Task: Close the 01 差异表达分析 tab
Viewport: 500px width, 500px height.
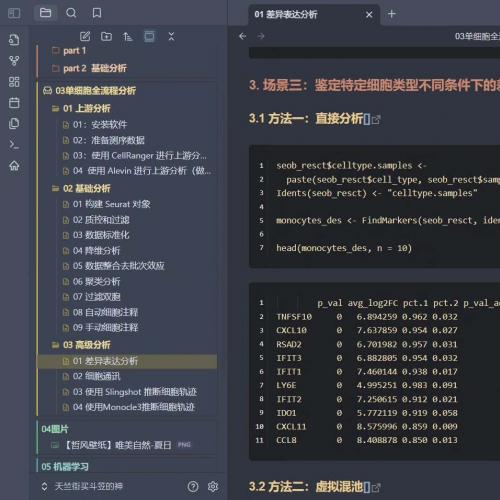Action: [x=369, y=15]
